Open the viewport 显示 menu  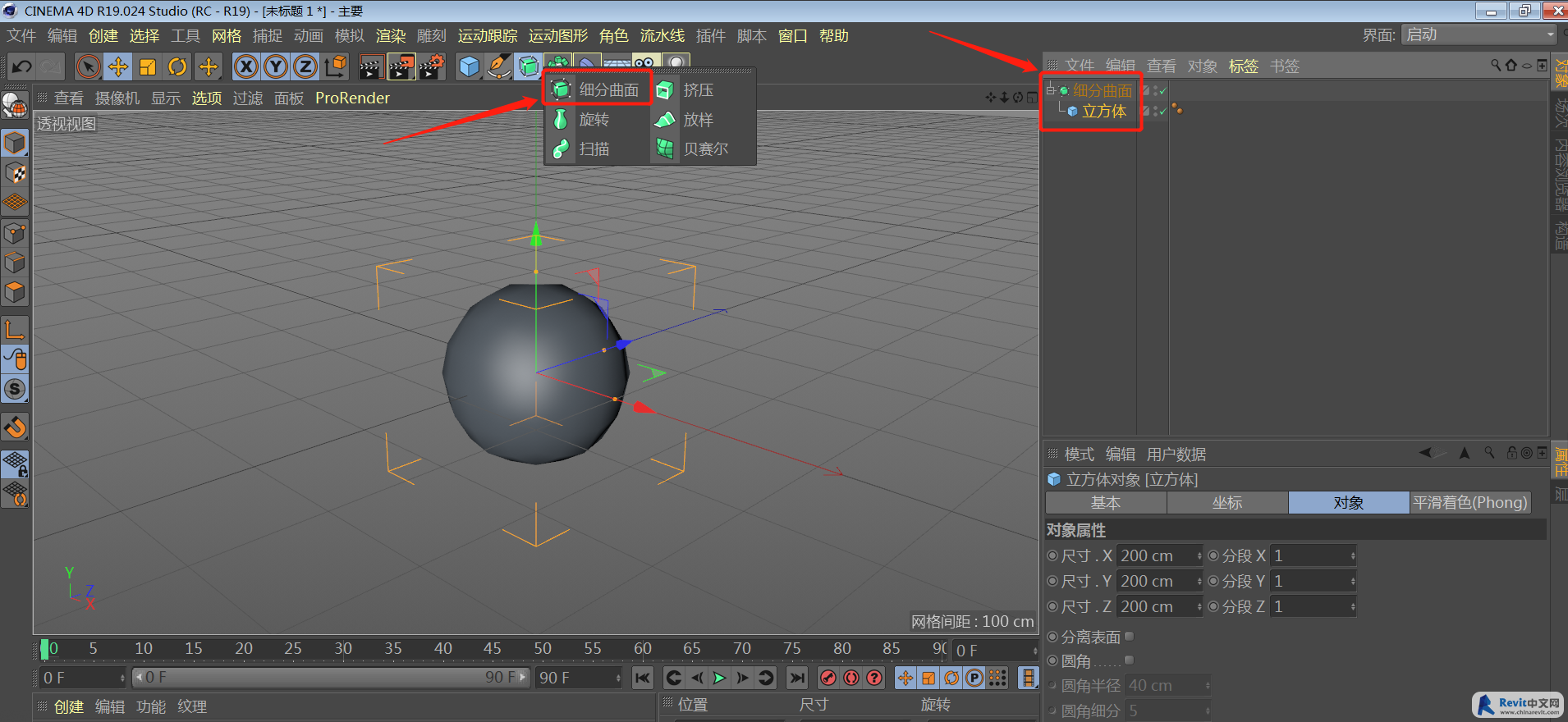point(166,98)
